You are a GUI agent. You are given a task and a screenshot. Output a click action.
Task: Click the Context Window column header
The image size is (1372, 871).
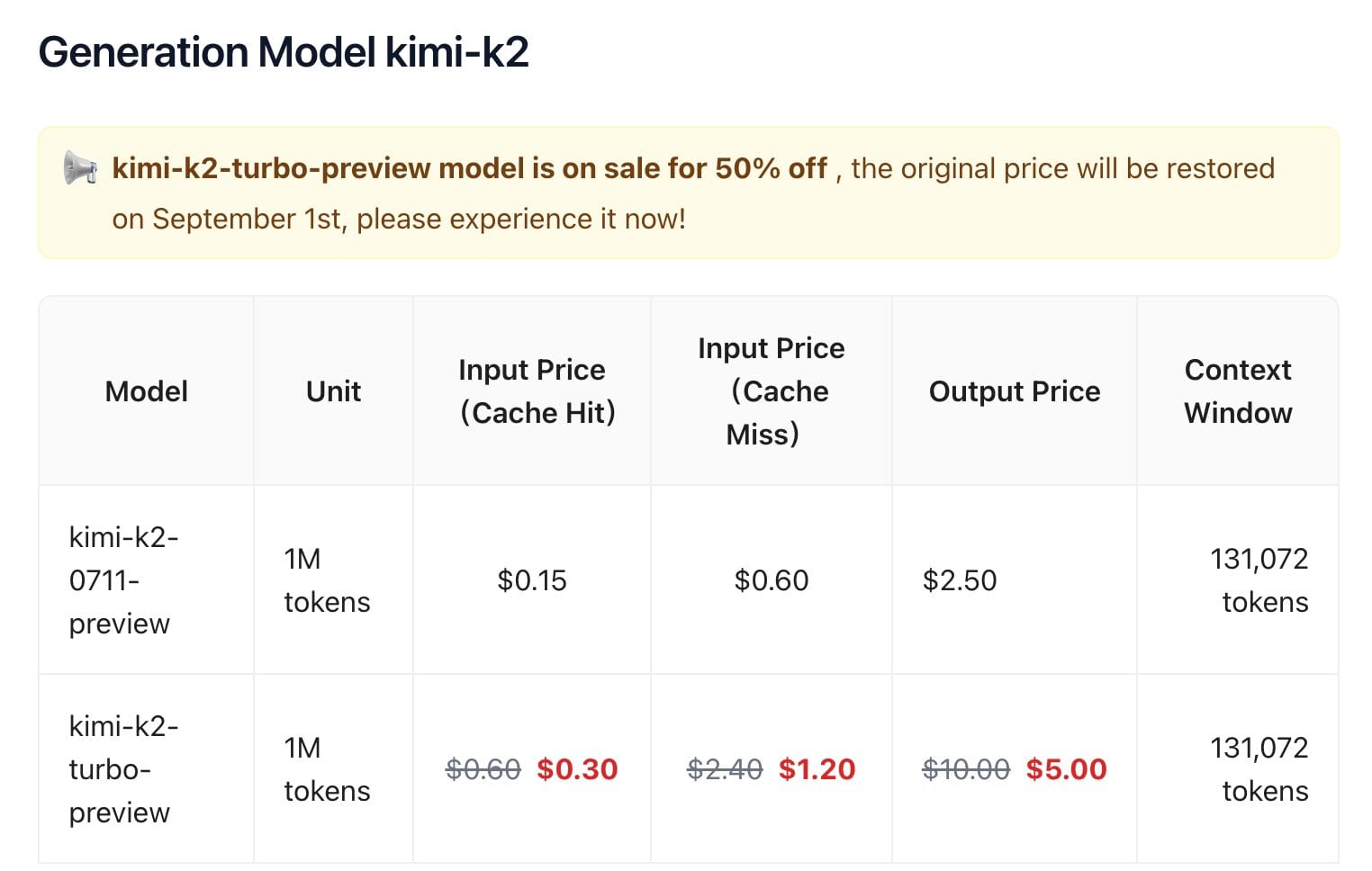tap(1238, 391)
